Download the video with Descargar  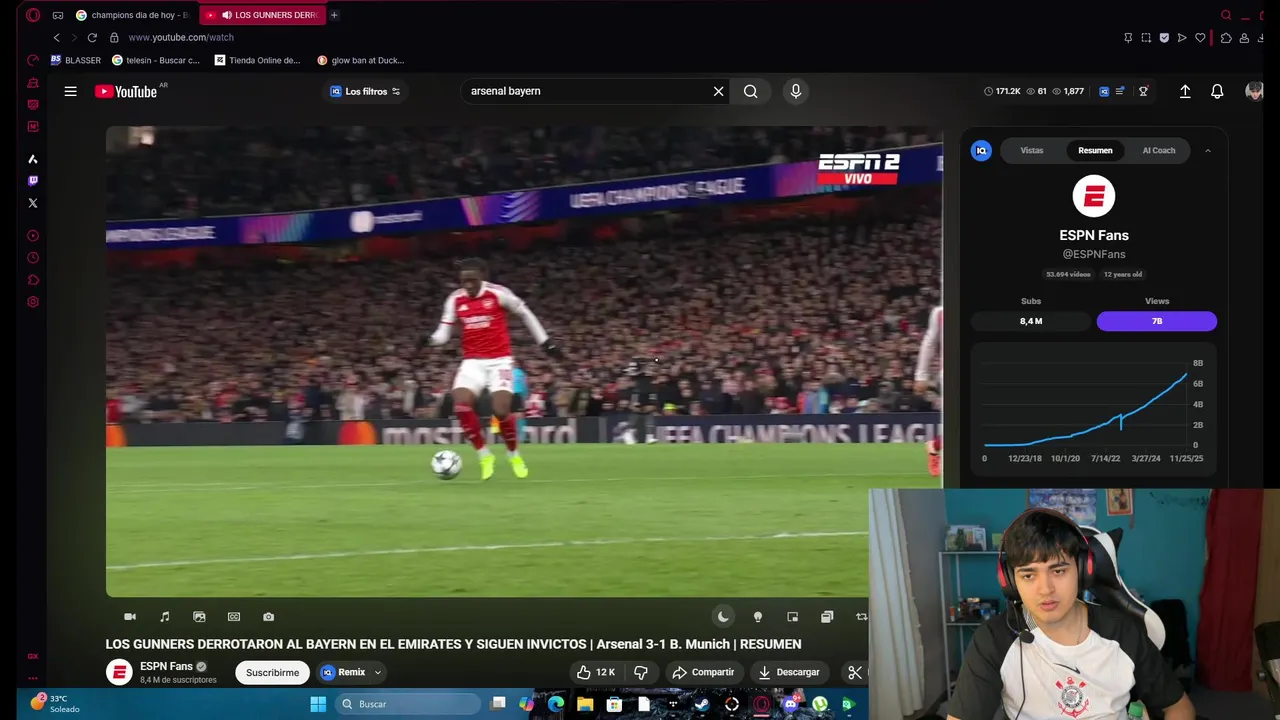(788, 672)
